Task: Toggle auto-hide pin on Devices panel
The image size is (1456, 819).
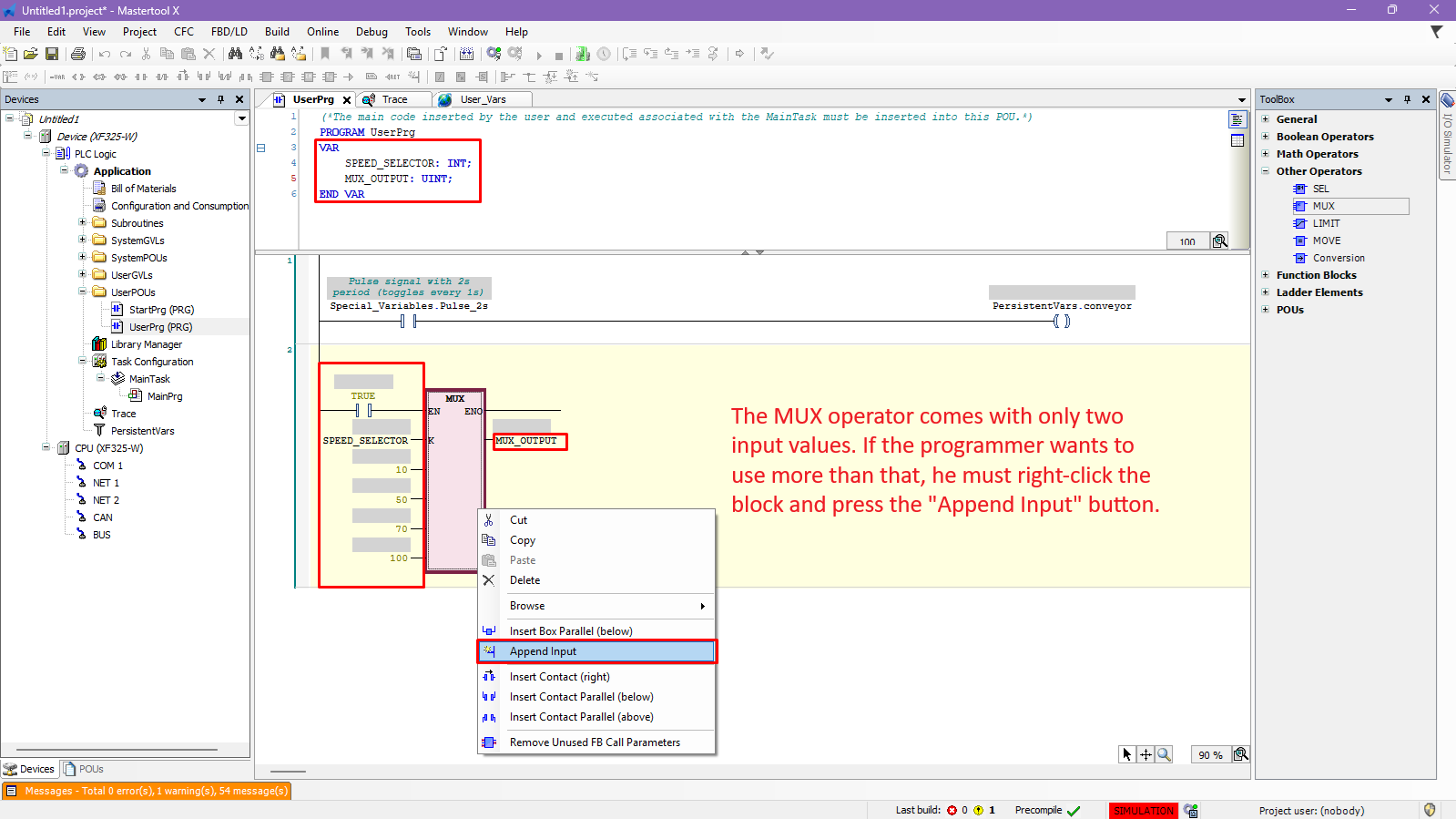Action: pyautogui.click(x=220, y=99)
